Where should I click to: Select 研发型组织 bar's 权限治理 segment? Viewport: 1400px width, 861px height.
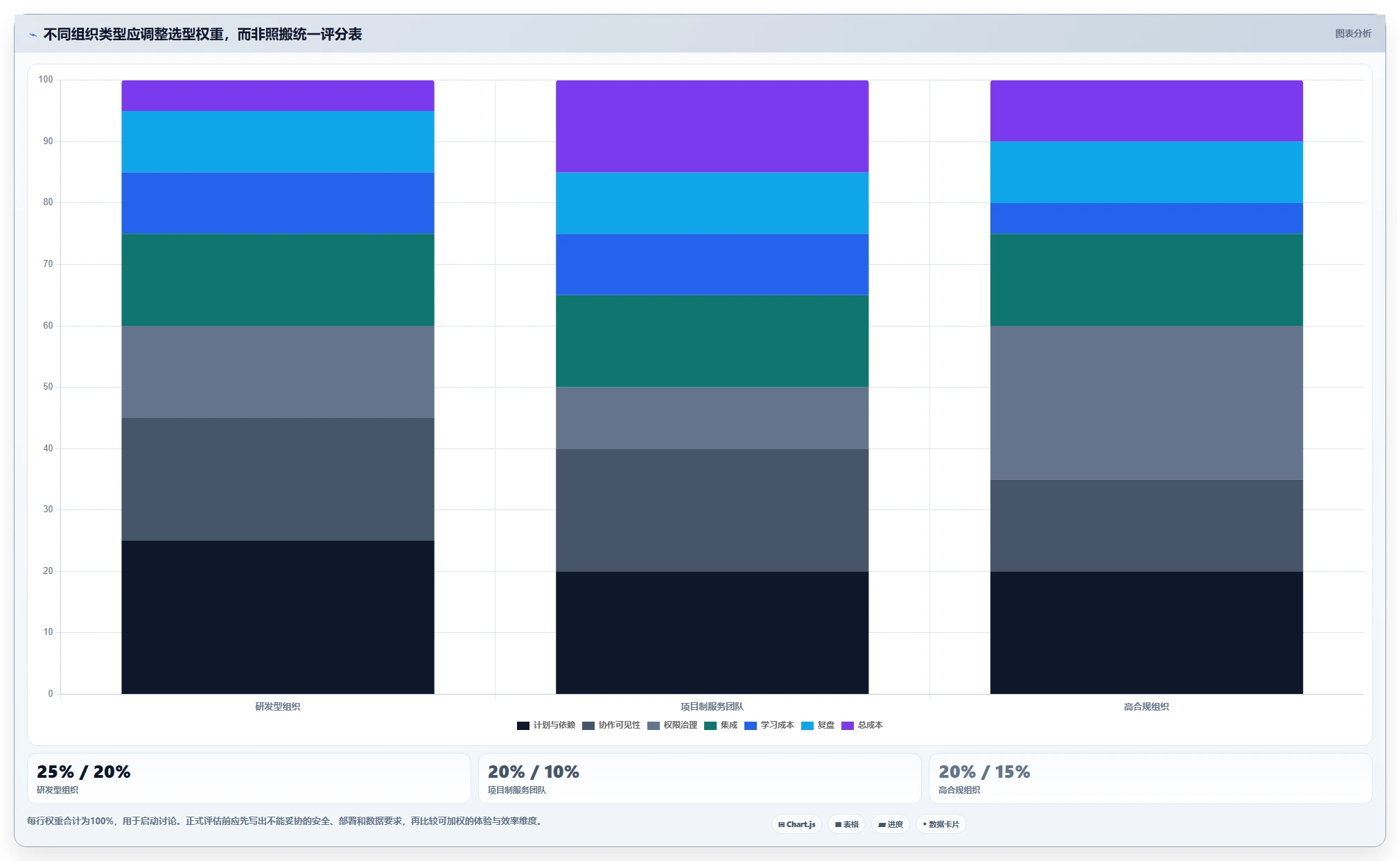[x=278, y=372]
